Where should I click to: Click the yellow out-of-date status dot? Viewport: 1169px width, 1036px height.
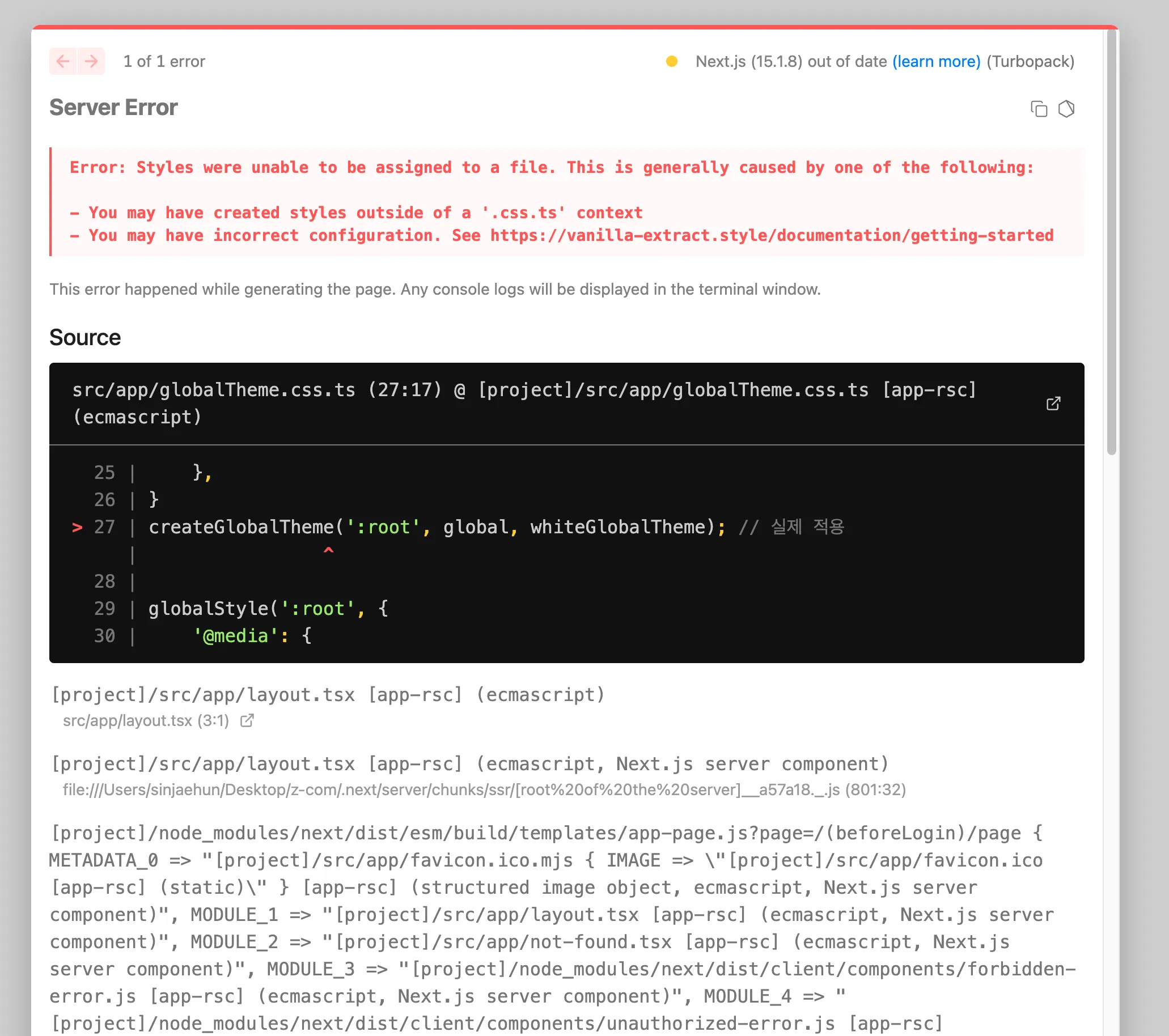tap(671, 61)
